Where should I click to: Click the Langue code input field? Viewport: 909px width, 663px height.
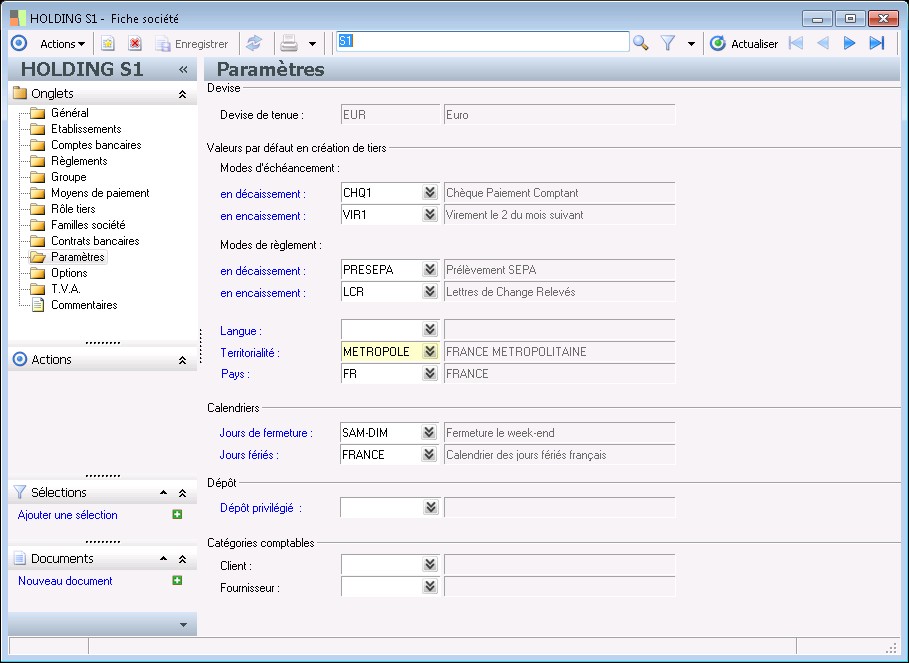[x=380, y=330]
